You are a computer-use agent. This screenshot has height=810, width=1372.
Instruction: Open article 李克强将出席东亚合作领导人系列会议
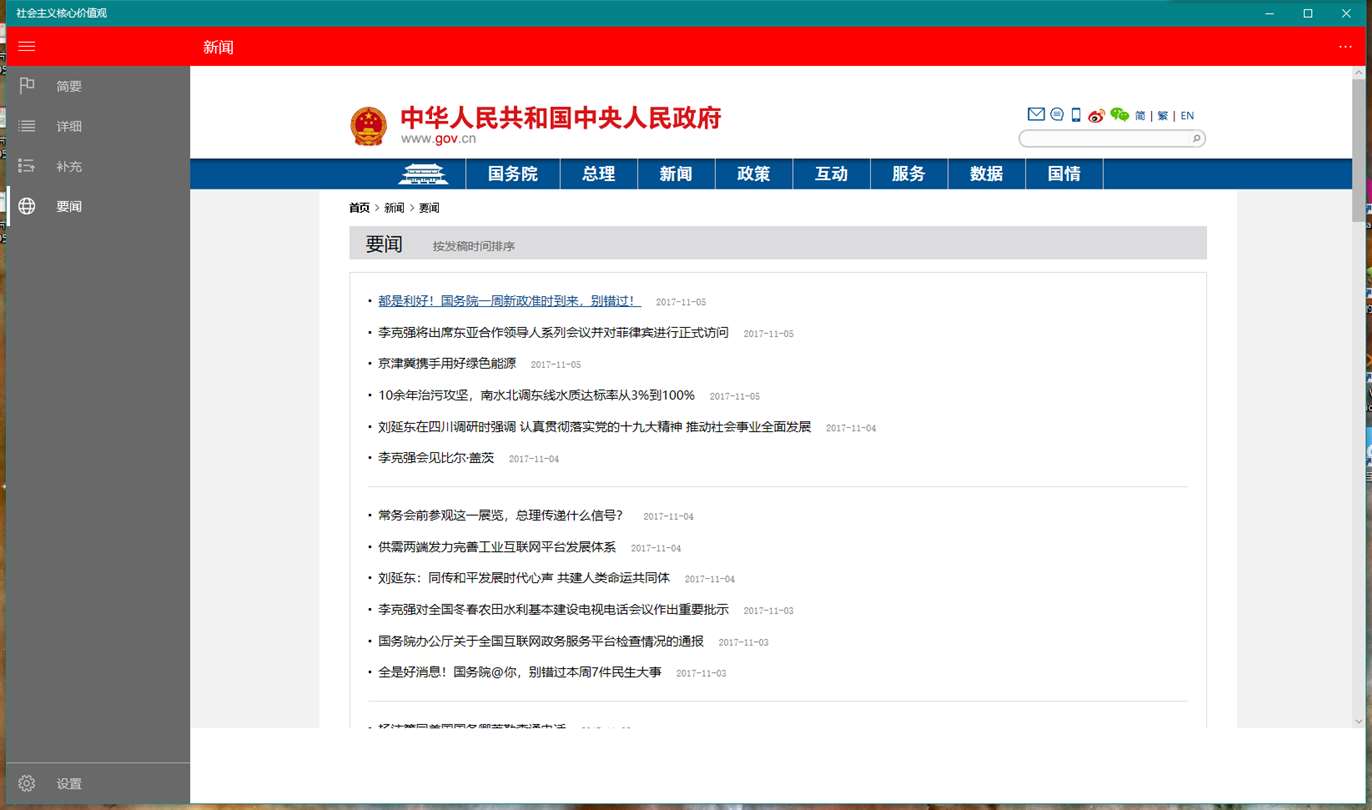[554, 332]
